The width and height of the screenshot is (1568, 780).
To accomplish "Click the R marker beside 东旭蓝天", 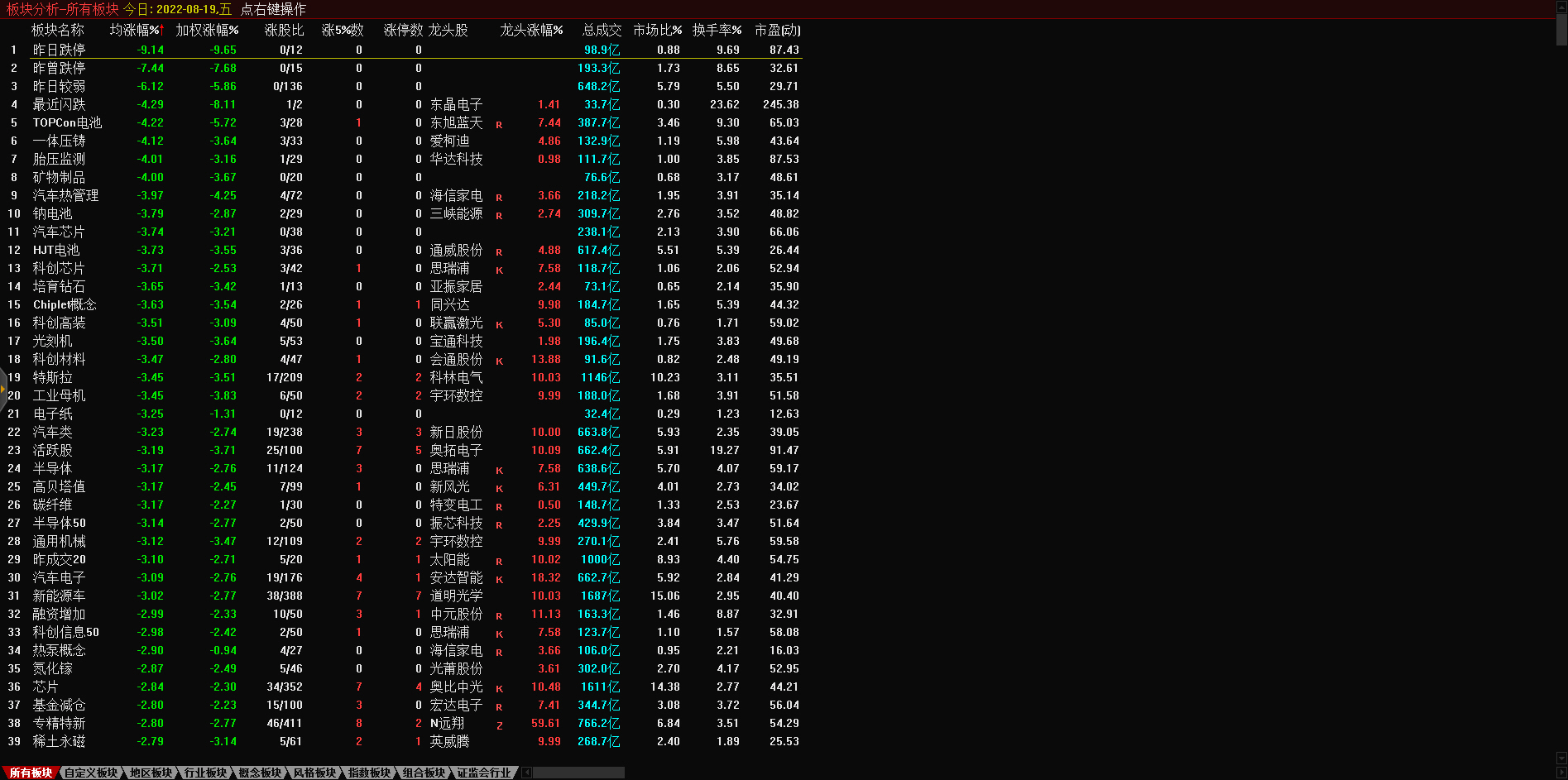I will [499, 125].
